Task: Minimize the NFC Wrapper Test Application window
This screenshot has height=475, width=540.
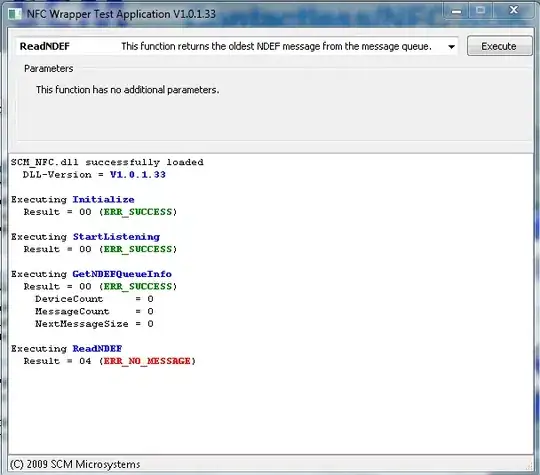Action: click(x=456, y=11)
